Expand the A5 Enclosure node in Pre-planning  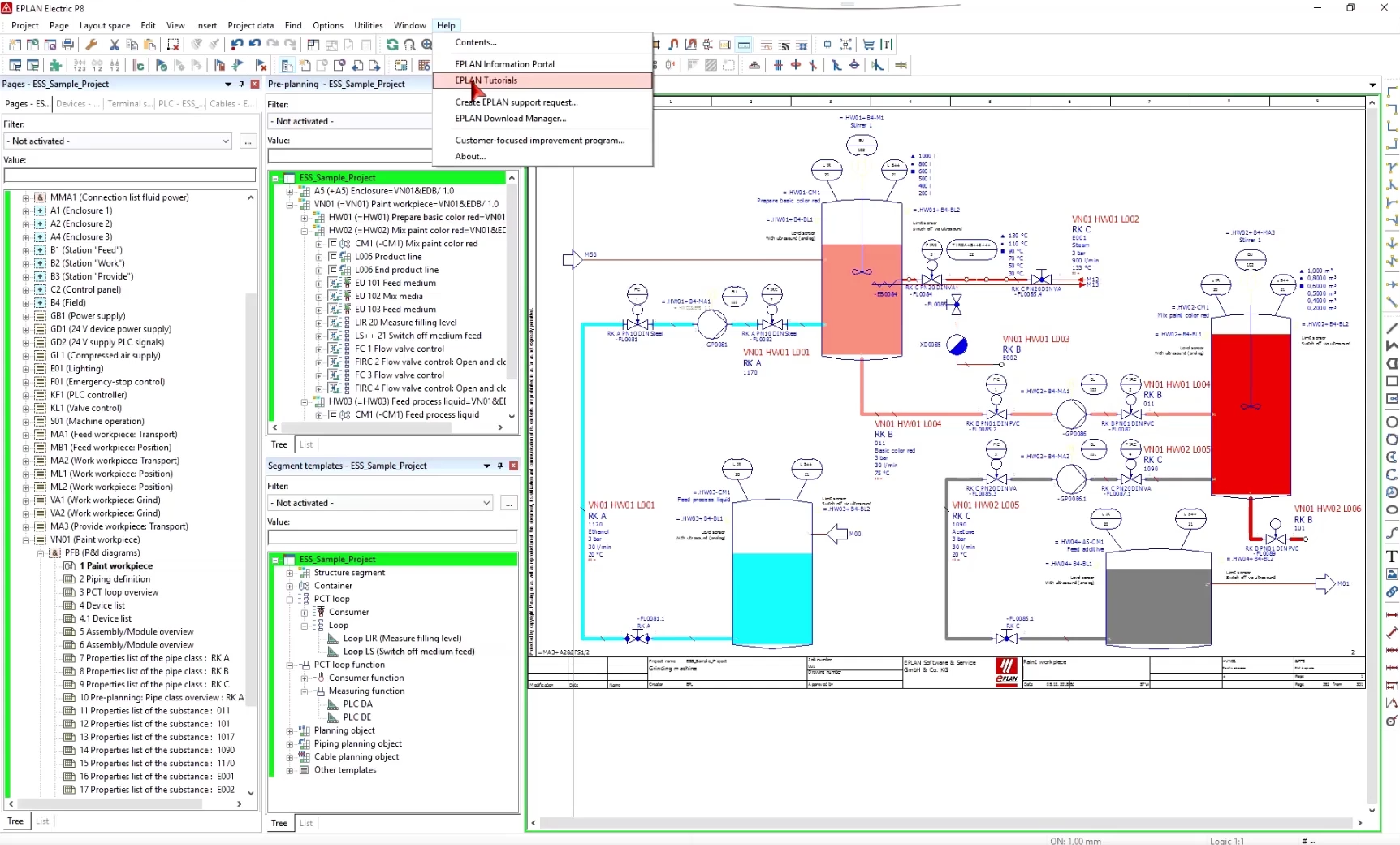coord(290,191)
